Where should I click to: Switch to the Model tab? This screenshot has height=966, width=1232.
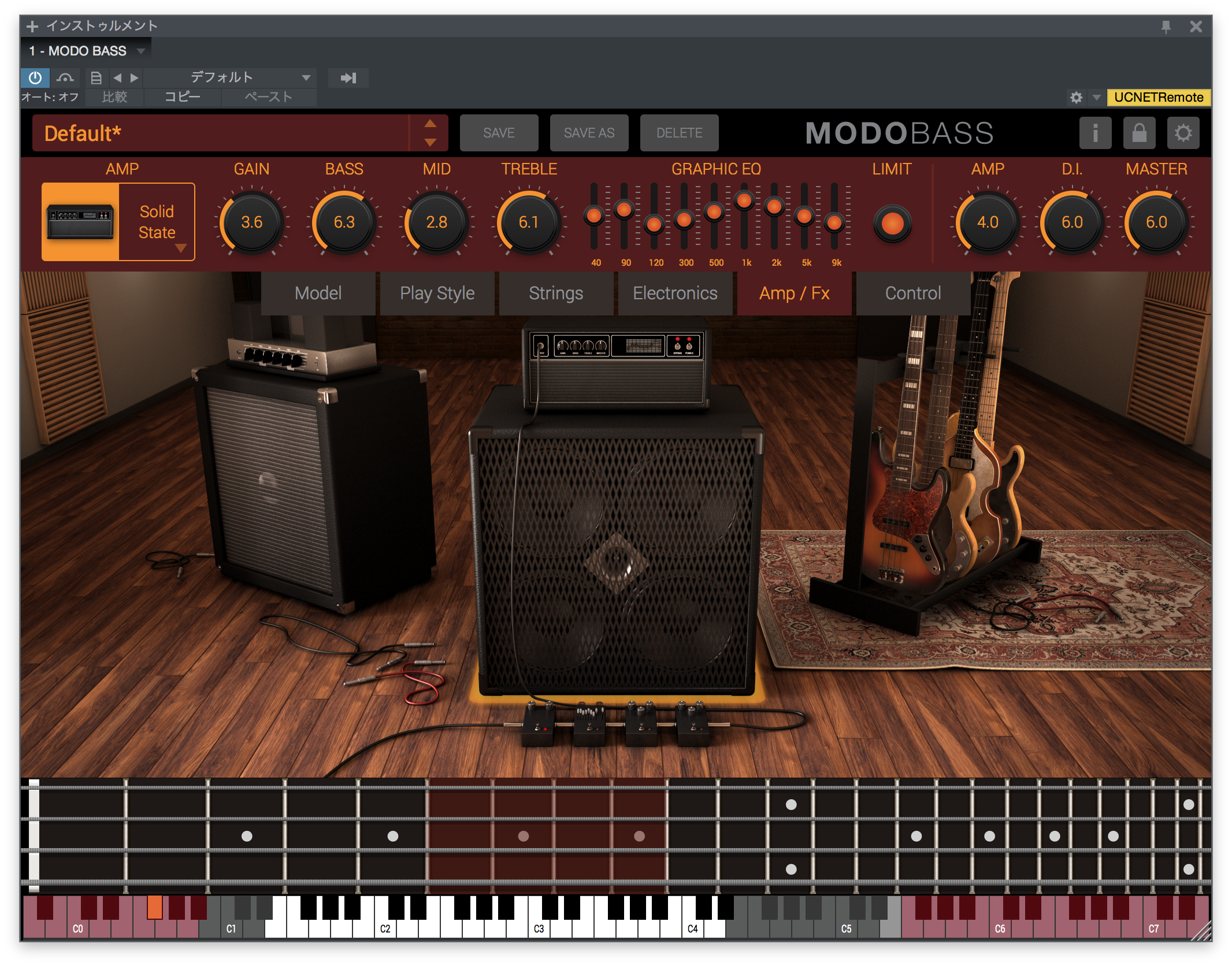click(x=318, y=293)
